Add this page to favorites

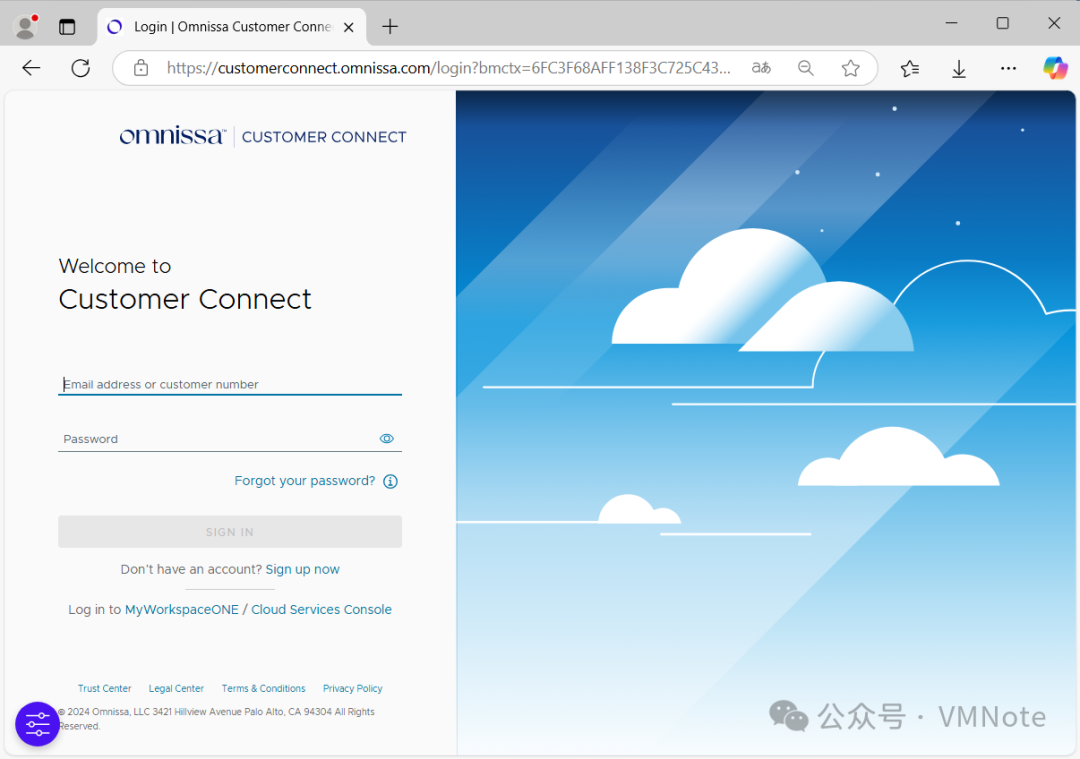click(851, 67)
